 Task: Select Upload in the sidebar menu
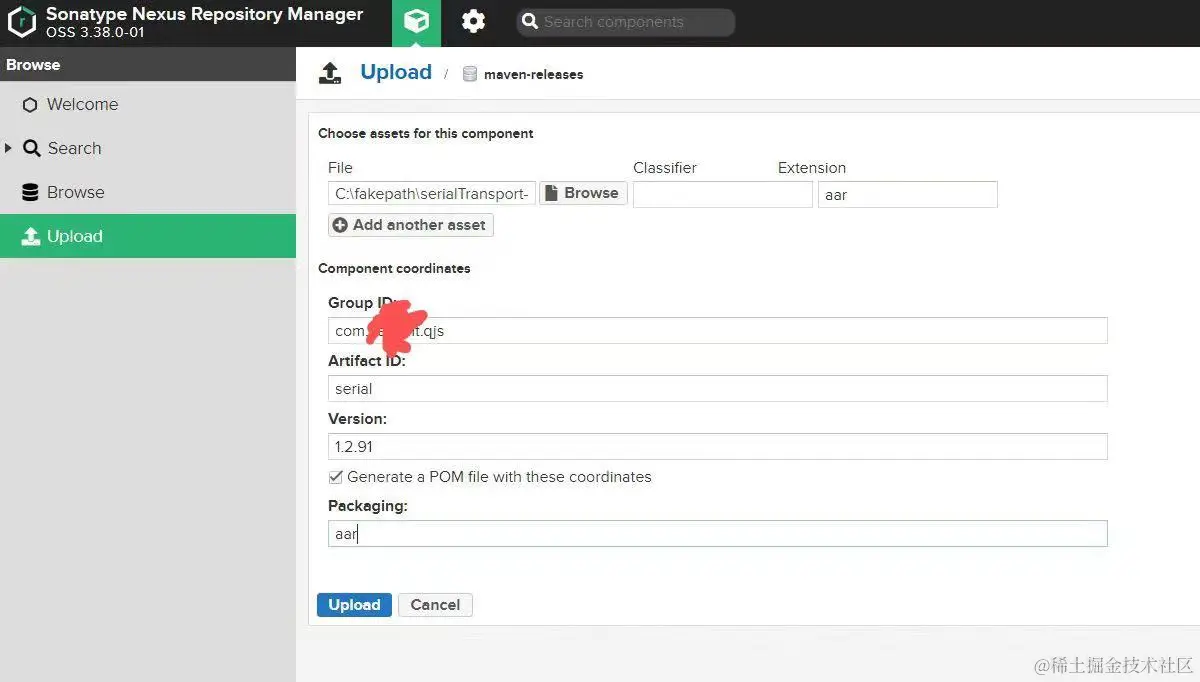[148, 236]
